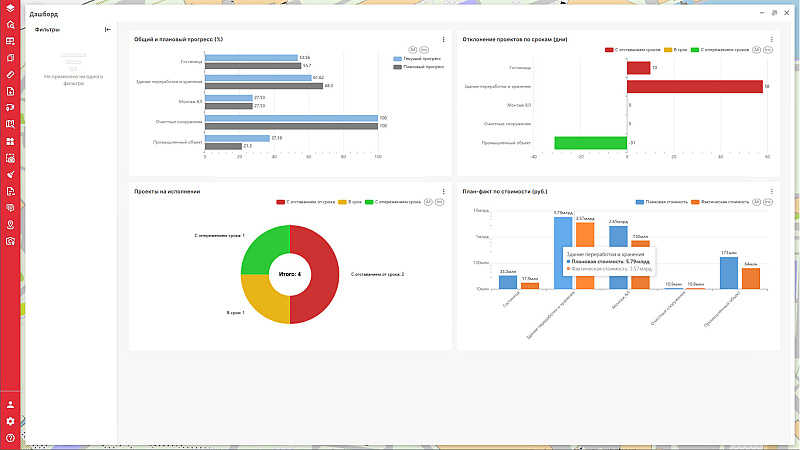Open options menu of Проекты на исполнении
The image size is (800, 450).
[443, 191]
